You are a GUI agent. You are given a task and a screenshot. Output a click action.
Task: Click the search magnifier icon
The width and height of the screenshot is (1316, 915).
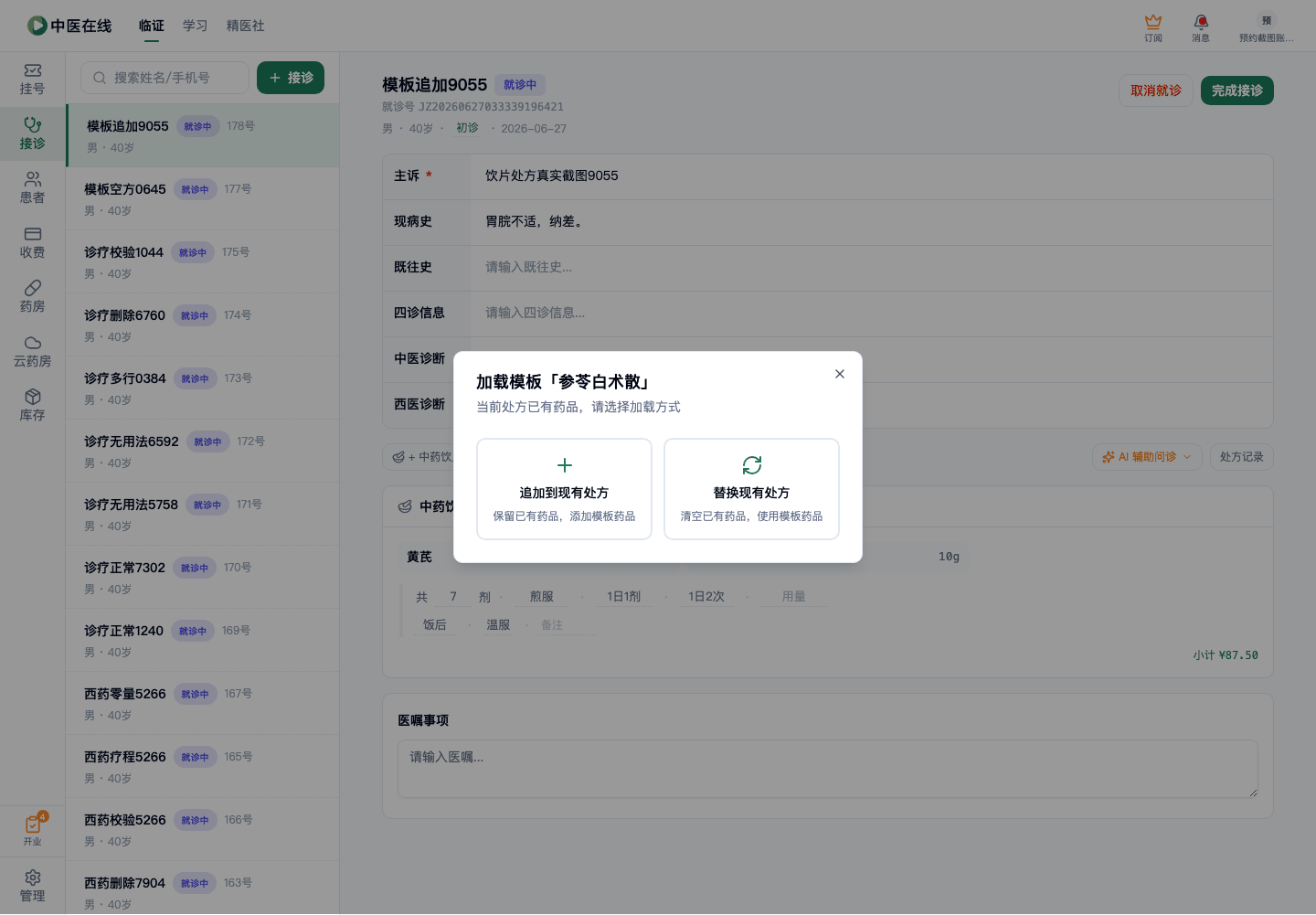100,78
